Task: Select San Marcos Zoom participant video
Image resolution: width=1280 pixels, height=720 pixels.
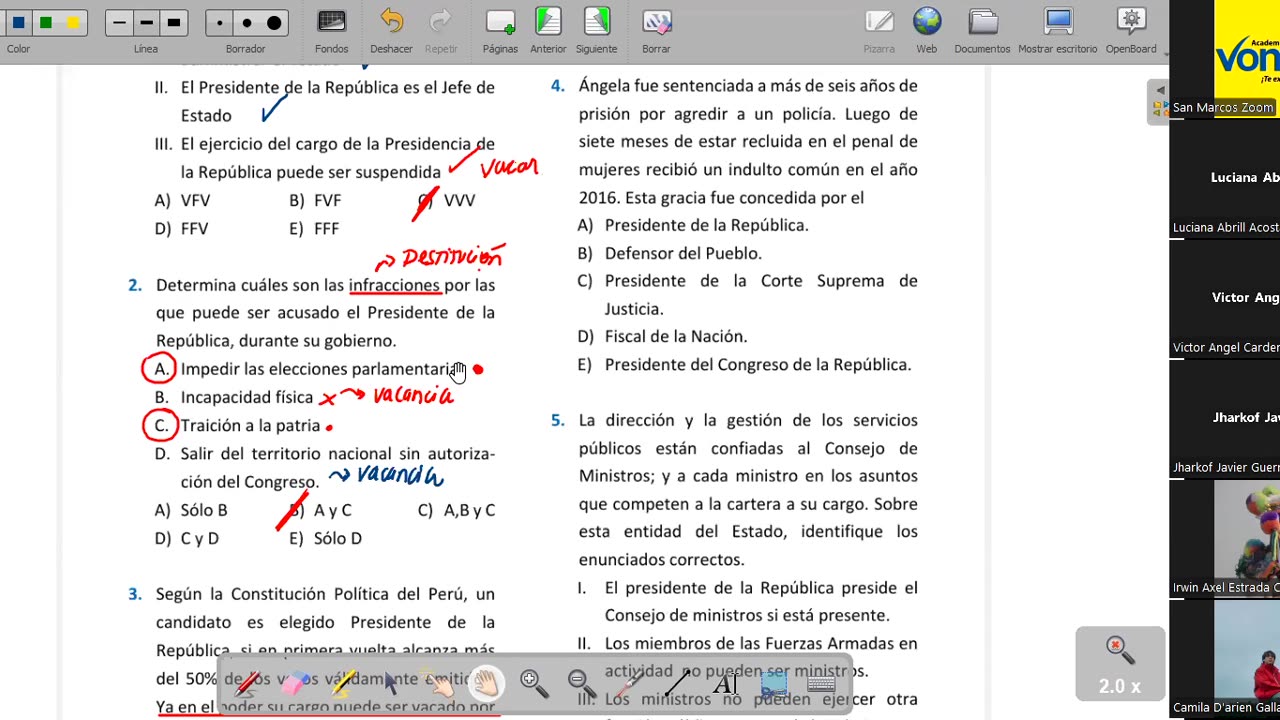Action: [1225, 60]
